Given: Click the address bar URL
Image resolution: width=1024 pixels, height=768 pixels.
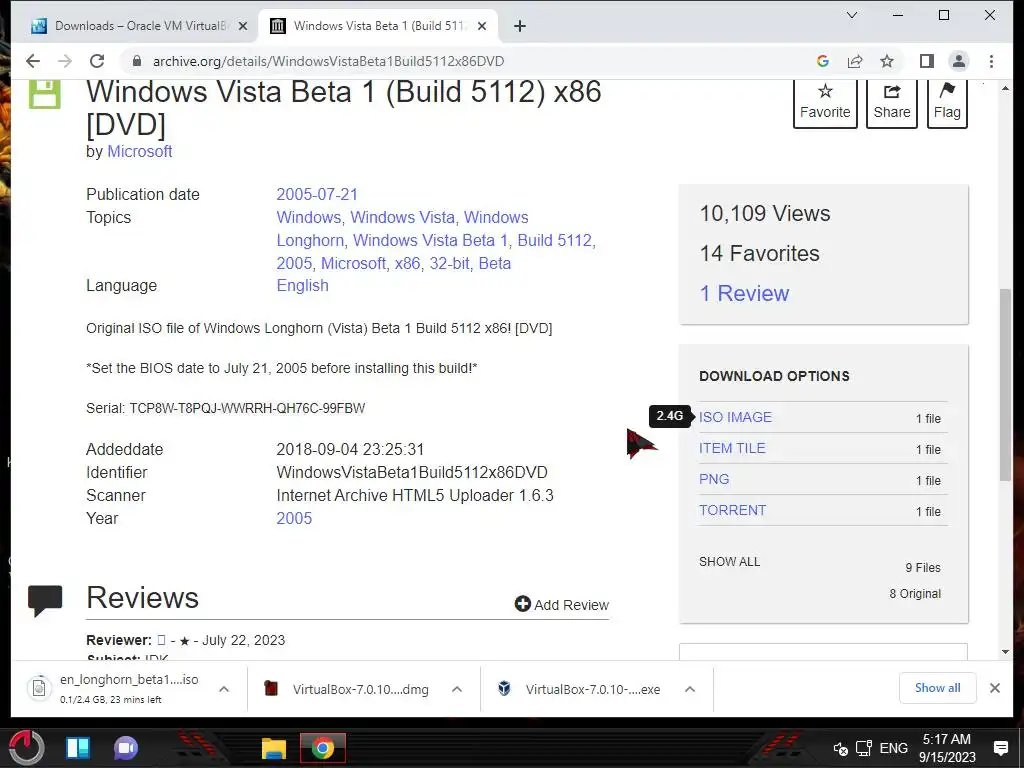Looking at the screenshot, I should [x=328, y=61].
